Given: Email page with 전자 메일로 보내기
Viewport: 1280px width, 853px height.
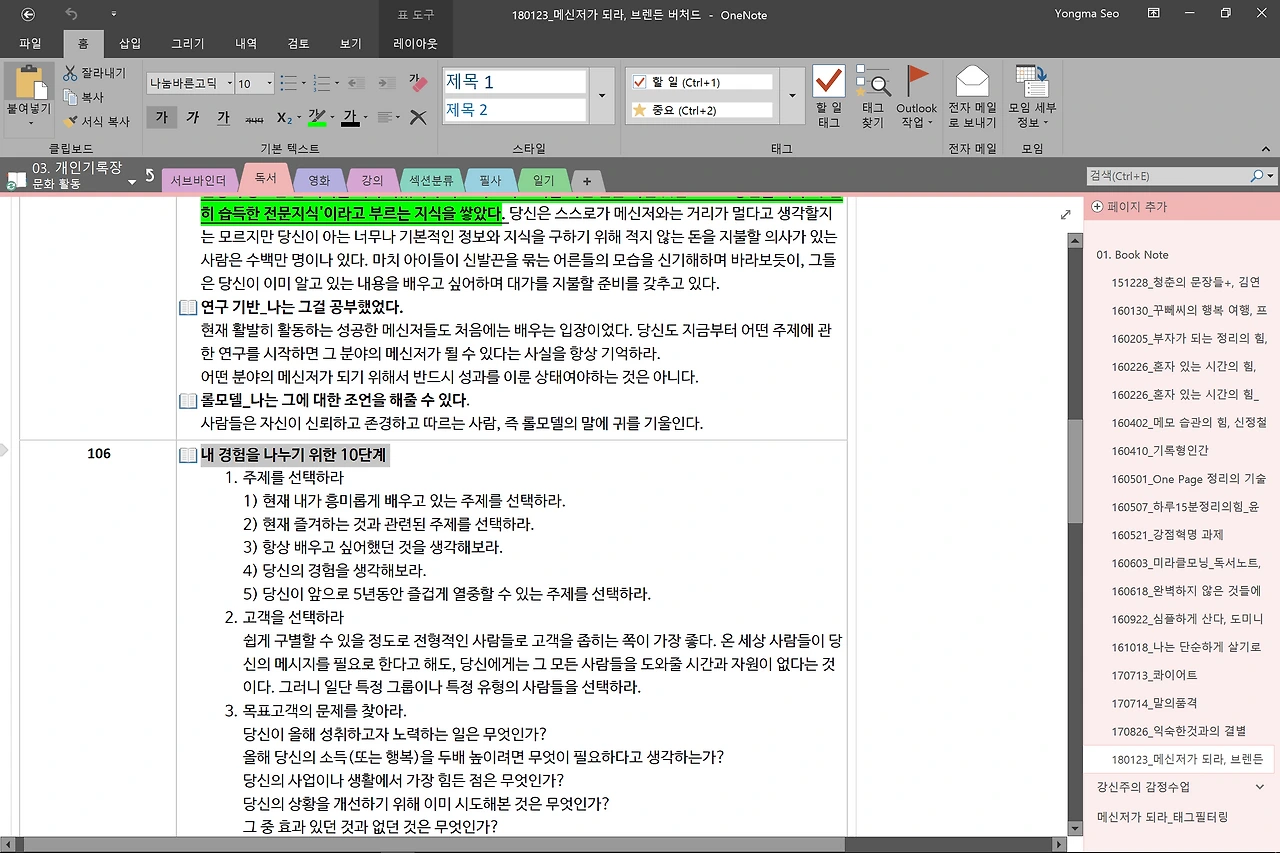Looking at the screenshot, I should pyautogui.click(x=972, y=97).
